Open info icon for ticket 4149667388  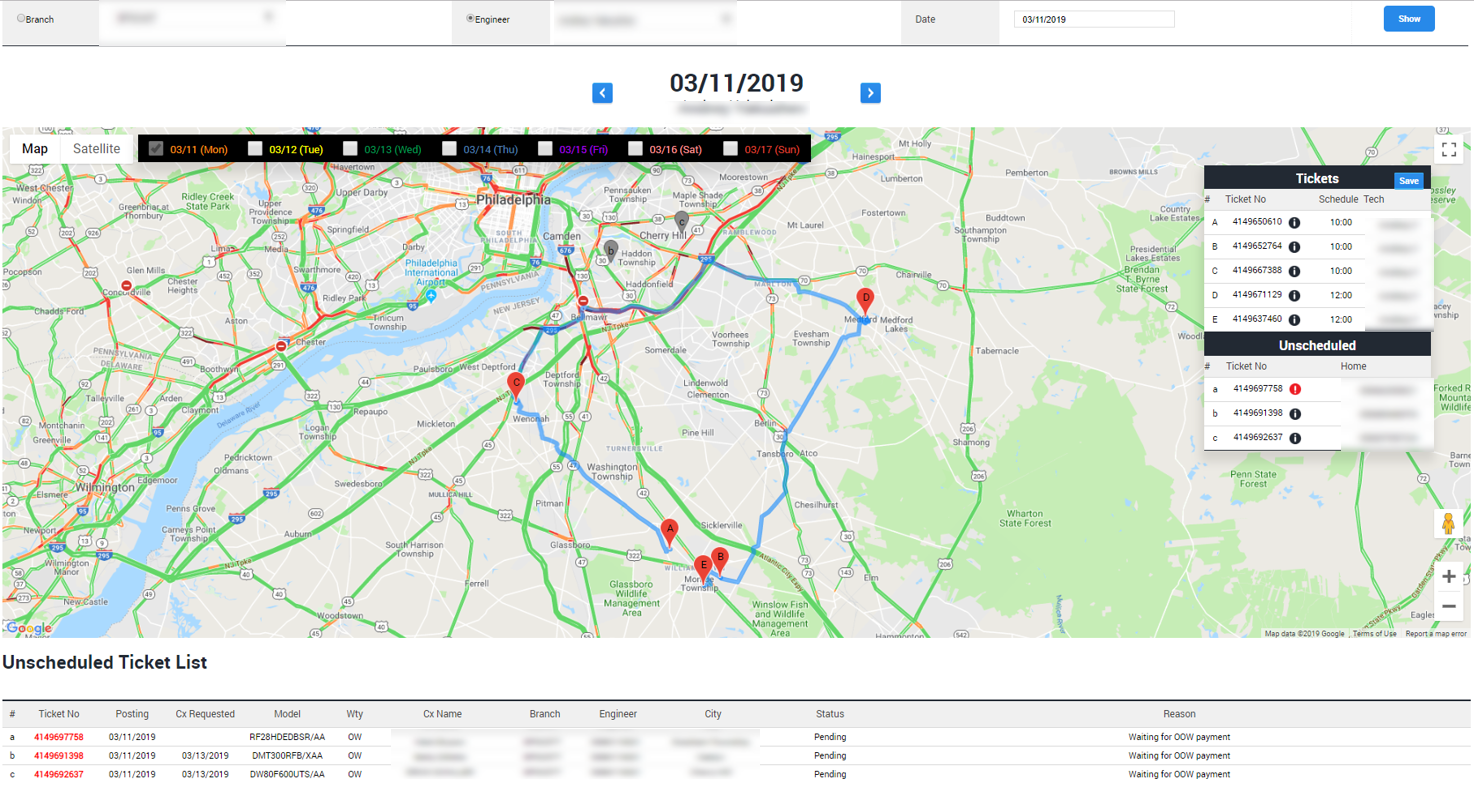[1294, 271]
